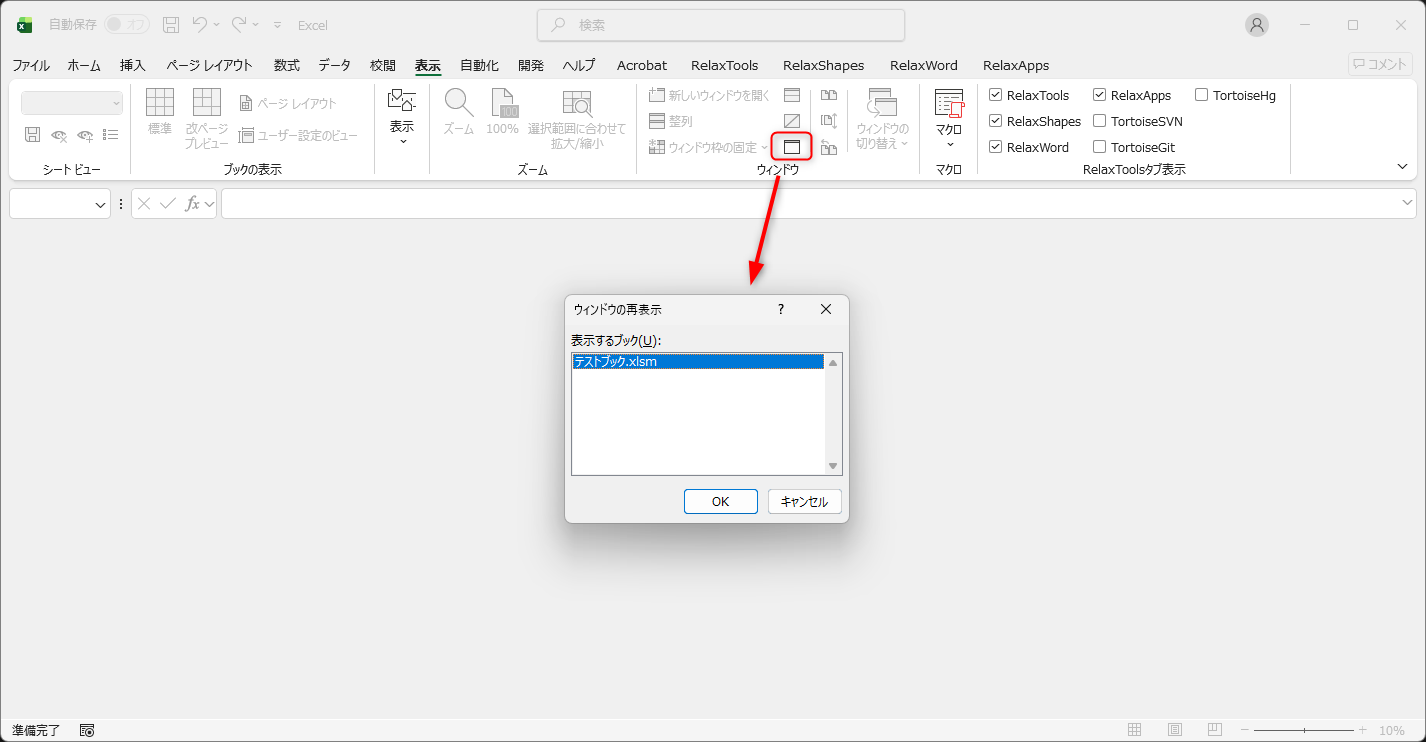
Task: Switch to the データ ribbon tab
Action: (x=333, y=65)
